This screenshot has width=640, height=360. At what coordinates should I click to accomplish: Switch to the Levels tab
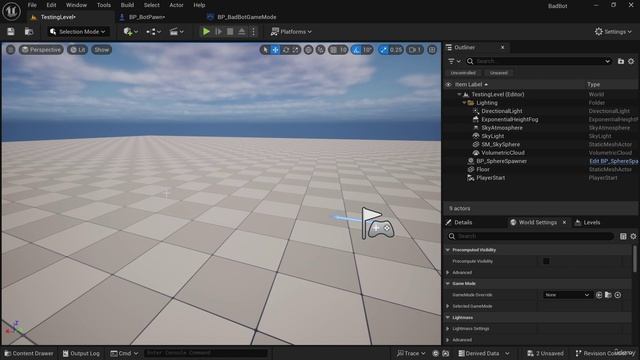click(591, 222)
